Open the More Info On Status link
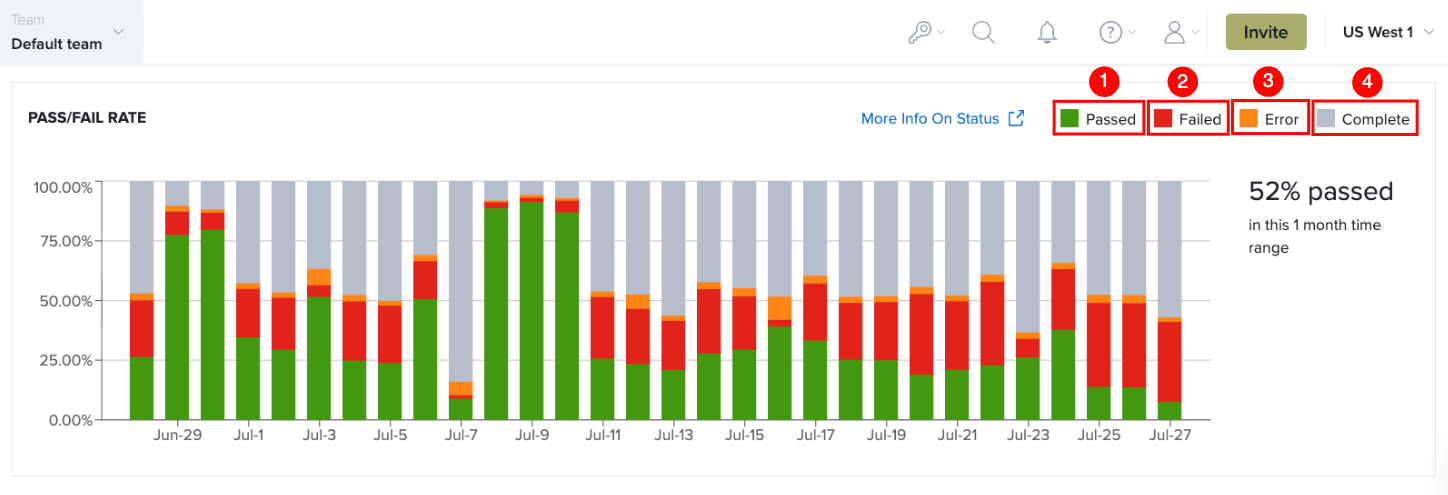This screenshot has width=1448, height=495. [930, 118]
